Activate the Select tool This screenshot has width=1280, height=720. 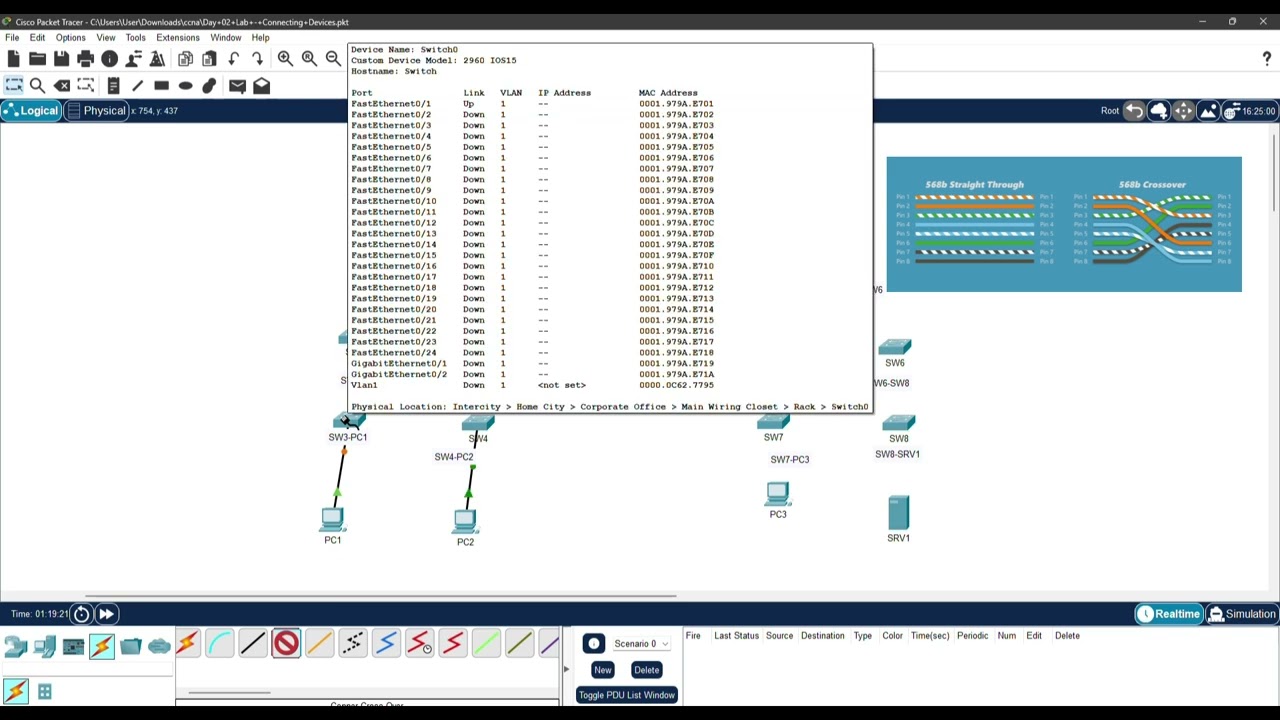coord(13,85)
